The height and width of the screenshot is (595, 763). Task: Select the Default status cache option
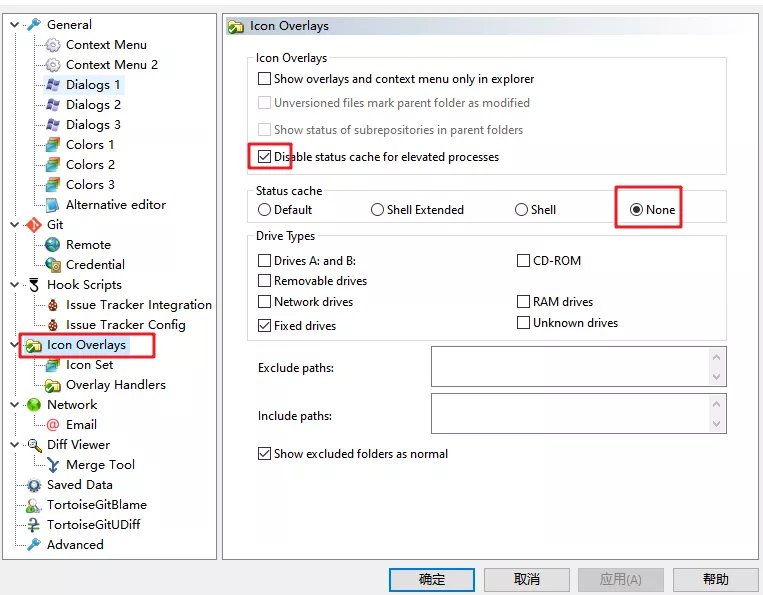(x=264, y=210)
